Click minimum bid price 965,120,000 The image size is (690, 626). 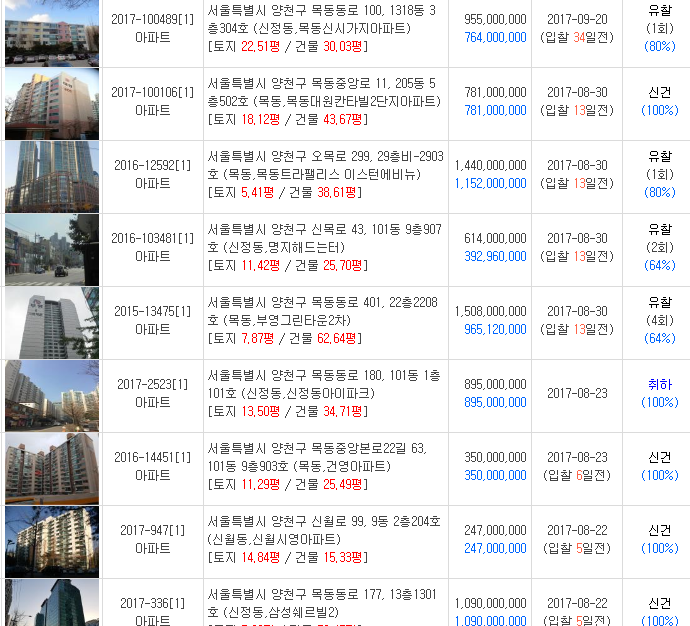click(495, 329)
